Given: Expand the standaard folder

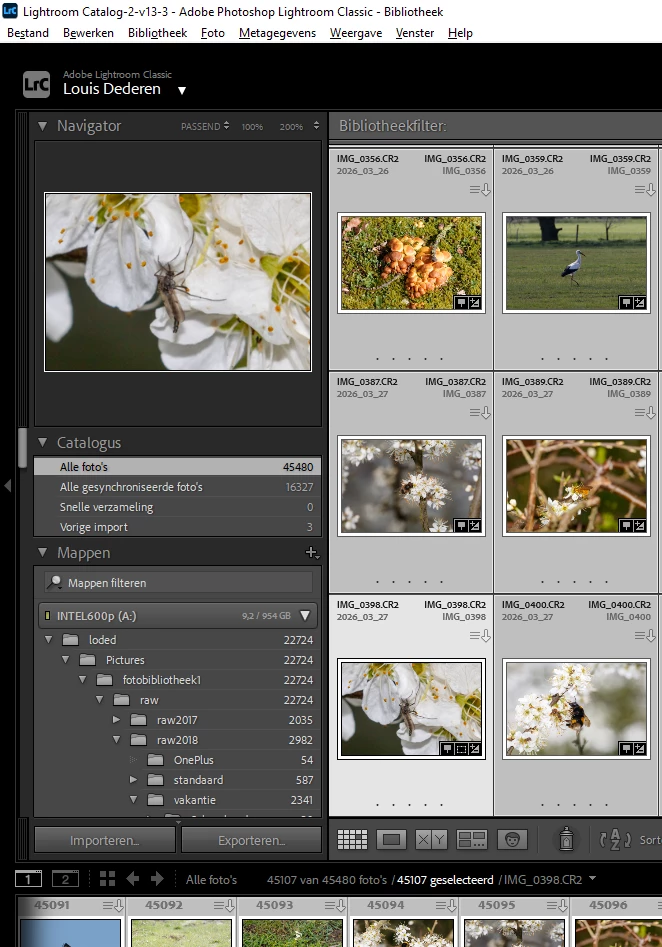Looking at the screenshot, I should pos(133,779).
